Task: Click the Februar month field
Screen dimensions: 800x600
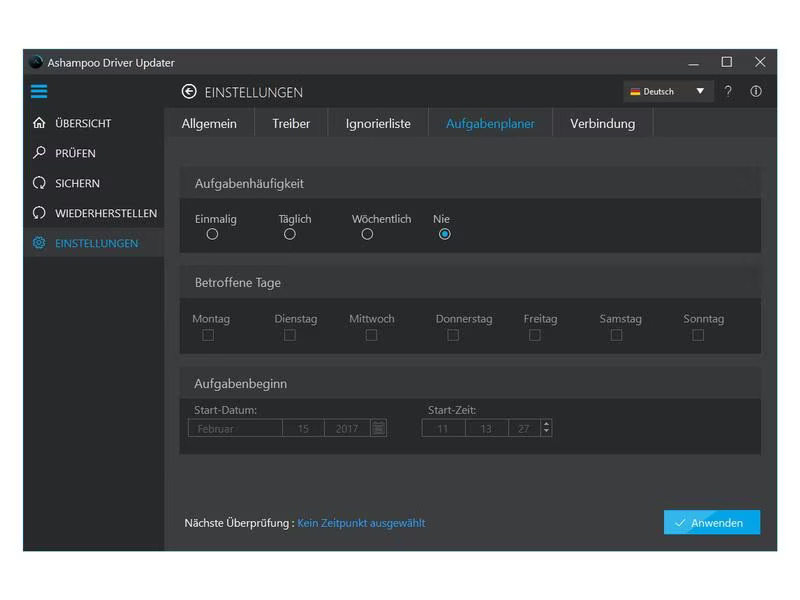Action: [235, 428]
